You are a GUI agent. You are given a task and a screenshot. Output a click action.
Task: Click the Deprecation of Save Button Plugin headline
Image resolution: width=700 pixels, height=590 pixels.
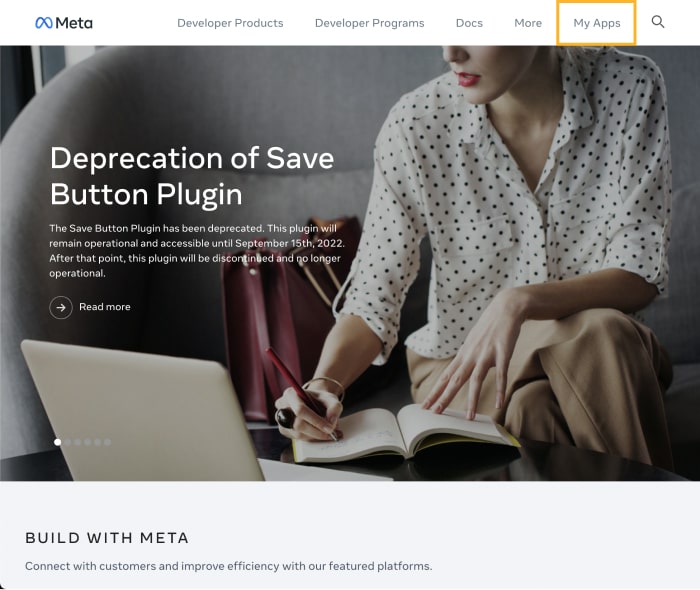pos(192,176)
